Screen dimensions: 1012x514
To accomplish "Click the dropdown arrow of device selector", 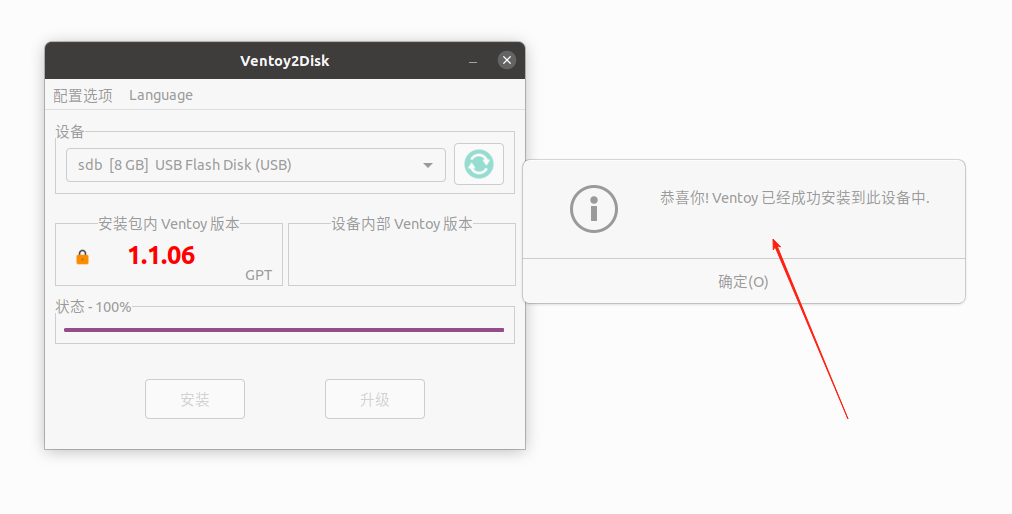I will pos(427,165).
